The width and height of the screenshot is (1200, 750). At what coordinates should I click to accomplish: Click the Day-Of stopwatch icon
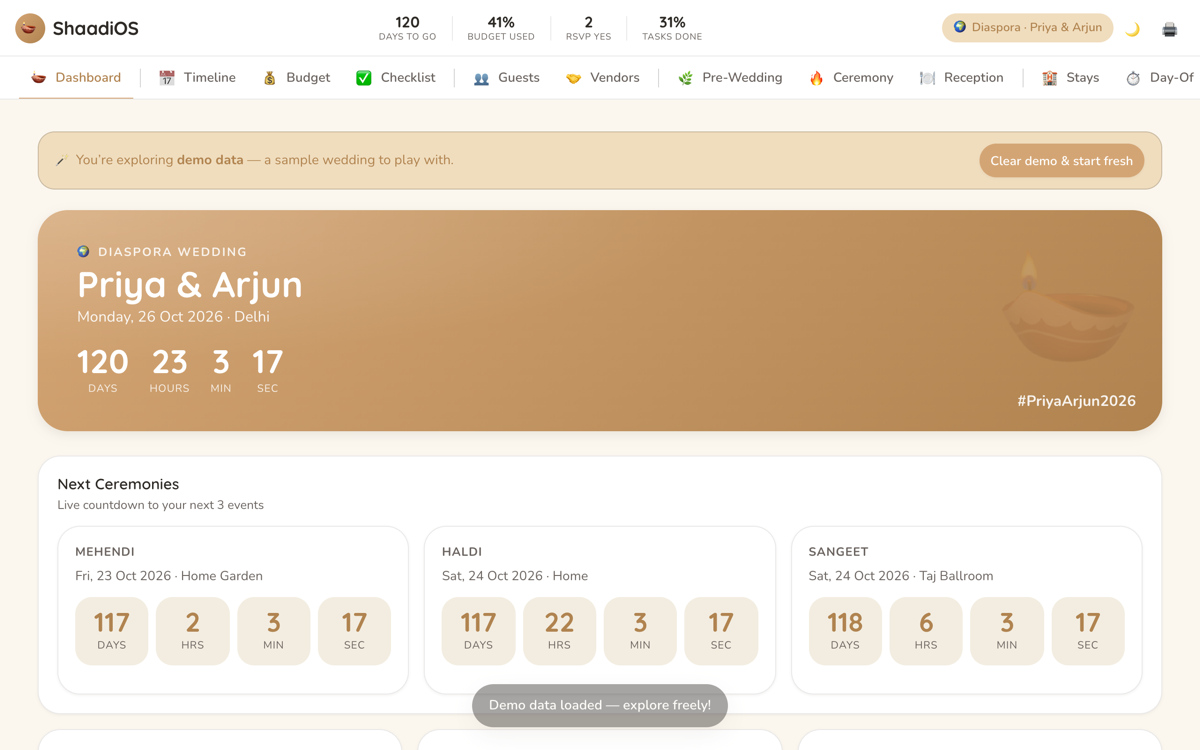pyautogui.click(x=1133, y=78)
